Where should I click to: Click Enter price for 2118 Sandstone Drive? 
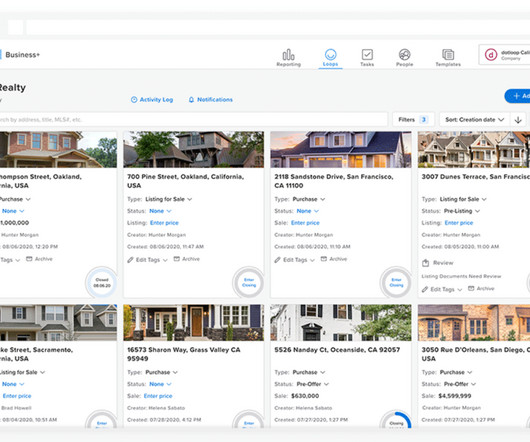pyautogui.click(x=305, y=223)
